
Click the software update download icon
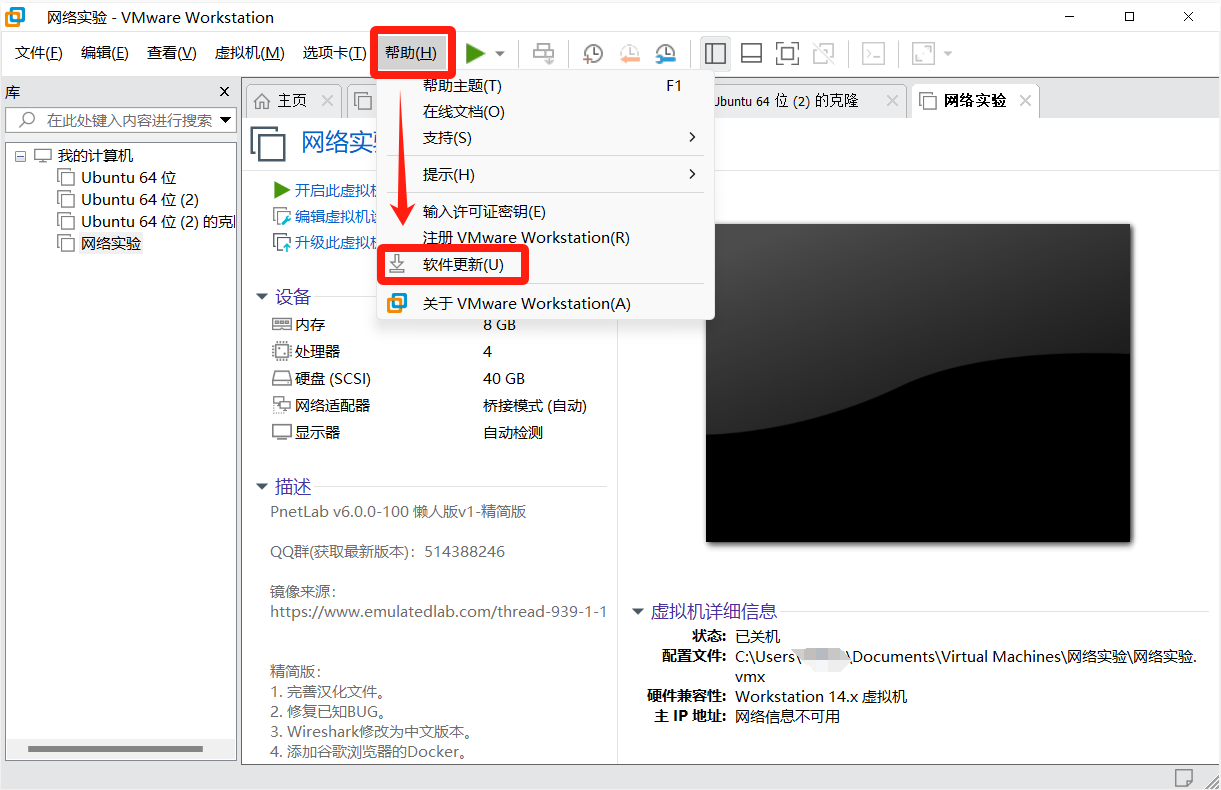(x=397, y=265)
